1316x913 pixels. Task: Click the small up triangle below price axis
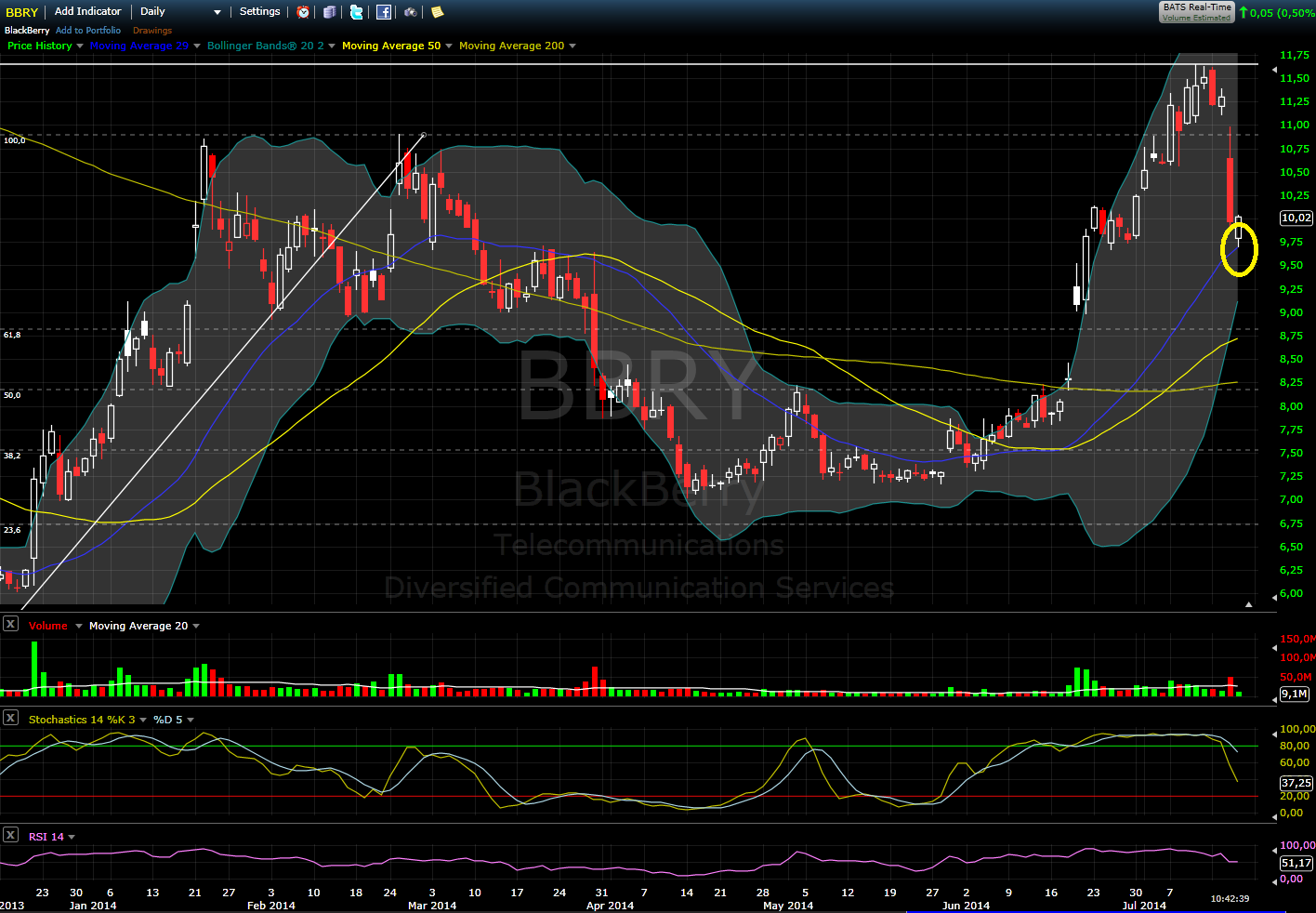tap(1249, 604)
